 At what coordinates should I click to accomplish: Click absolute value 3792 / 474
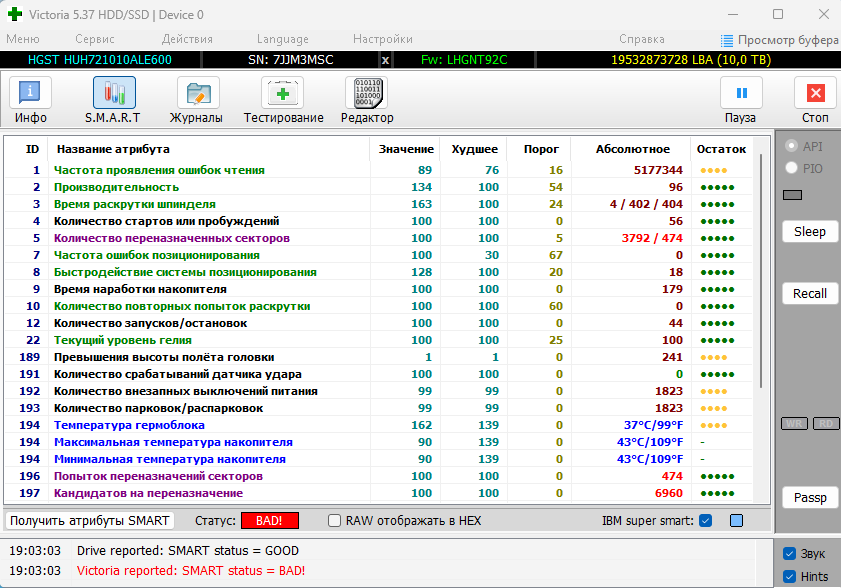point(652,238)
